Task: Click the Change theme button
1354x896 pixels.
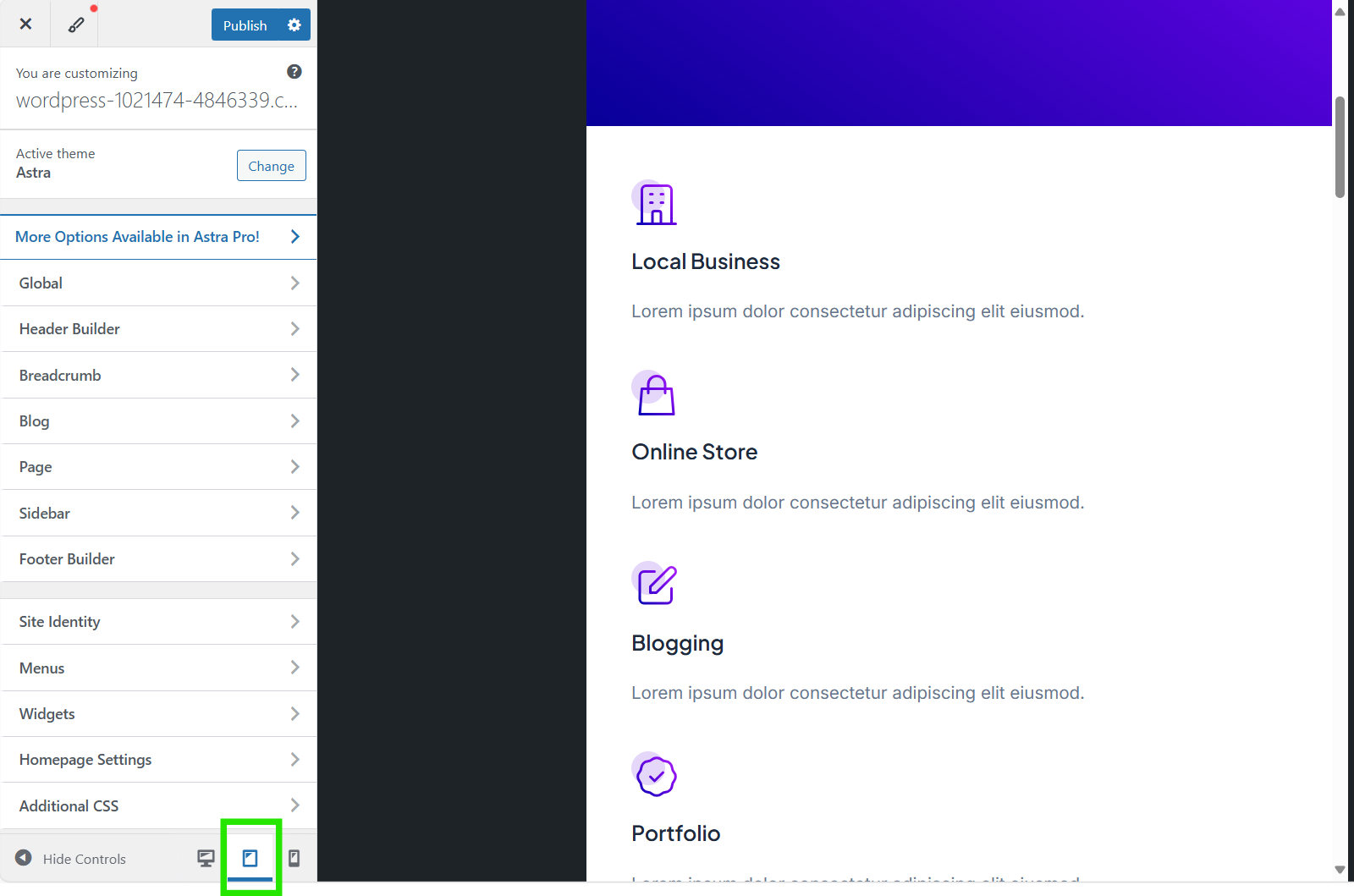Action: pos(271,165)
